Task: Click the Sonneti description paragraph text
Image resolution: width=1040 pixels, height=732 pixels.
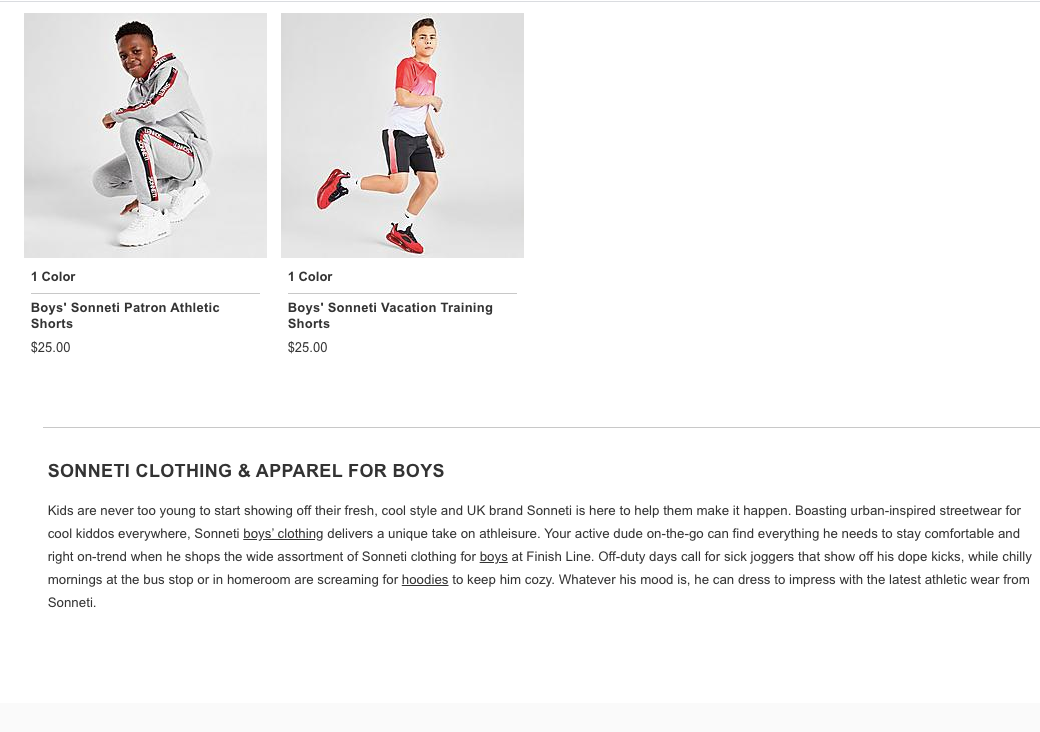Action: tap(540, 556)
